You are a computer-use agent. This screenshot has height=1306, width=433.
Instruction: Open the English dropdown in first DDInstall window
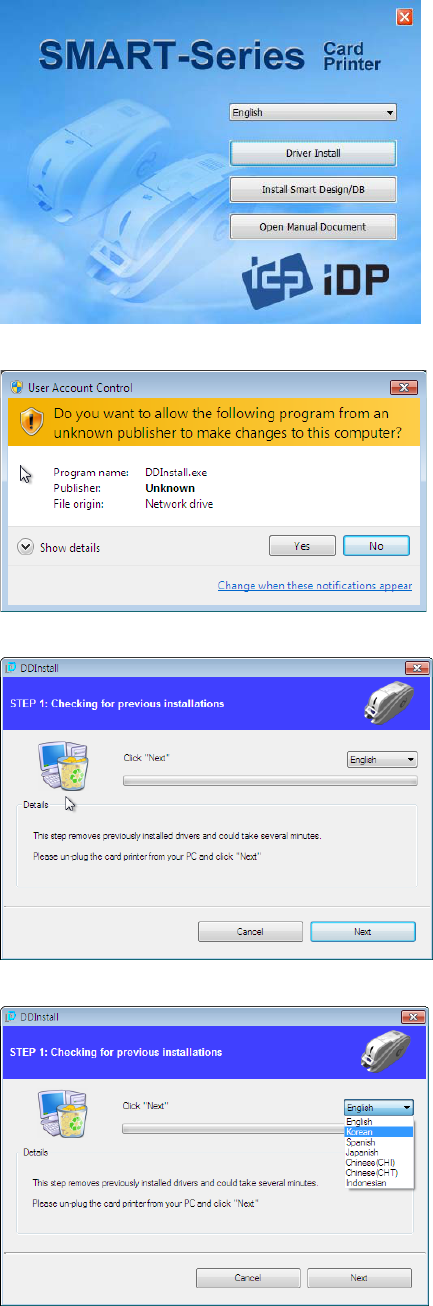(x=381, y=760)
